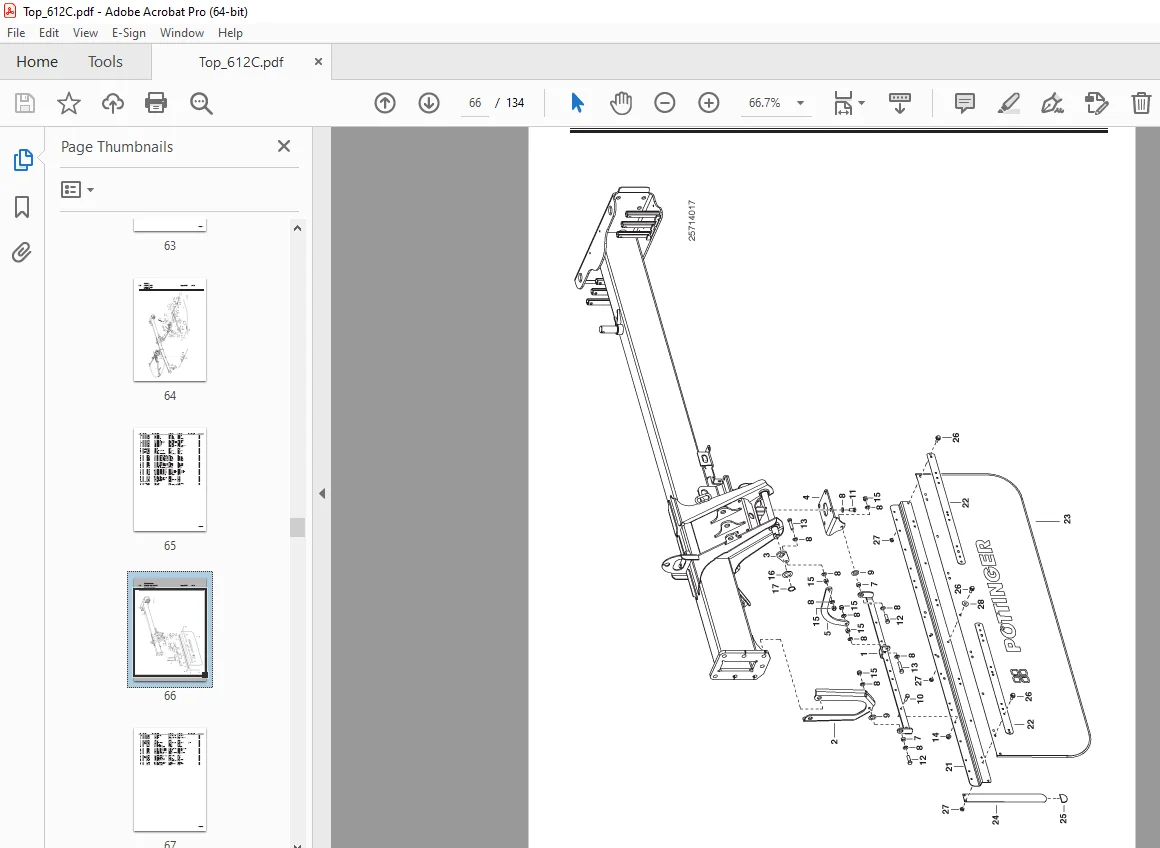Open the Edit menu

pos(49,33)
